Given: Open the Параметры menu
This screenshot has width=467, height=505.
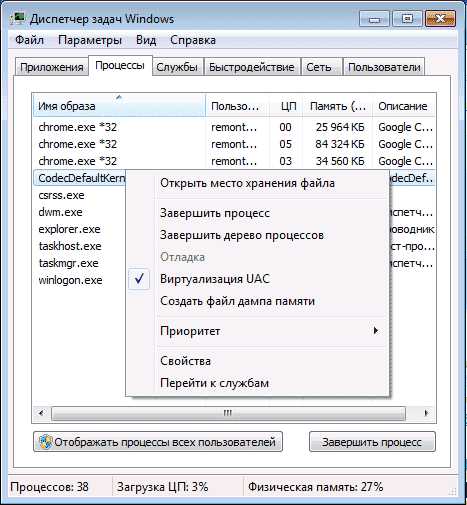Looking at the screenshot, I should click(x=90, y=40).
